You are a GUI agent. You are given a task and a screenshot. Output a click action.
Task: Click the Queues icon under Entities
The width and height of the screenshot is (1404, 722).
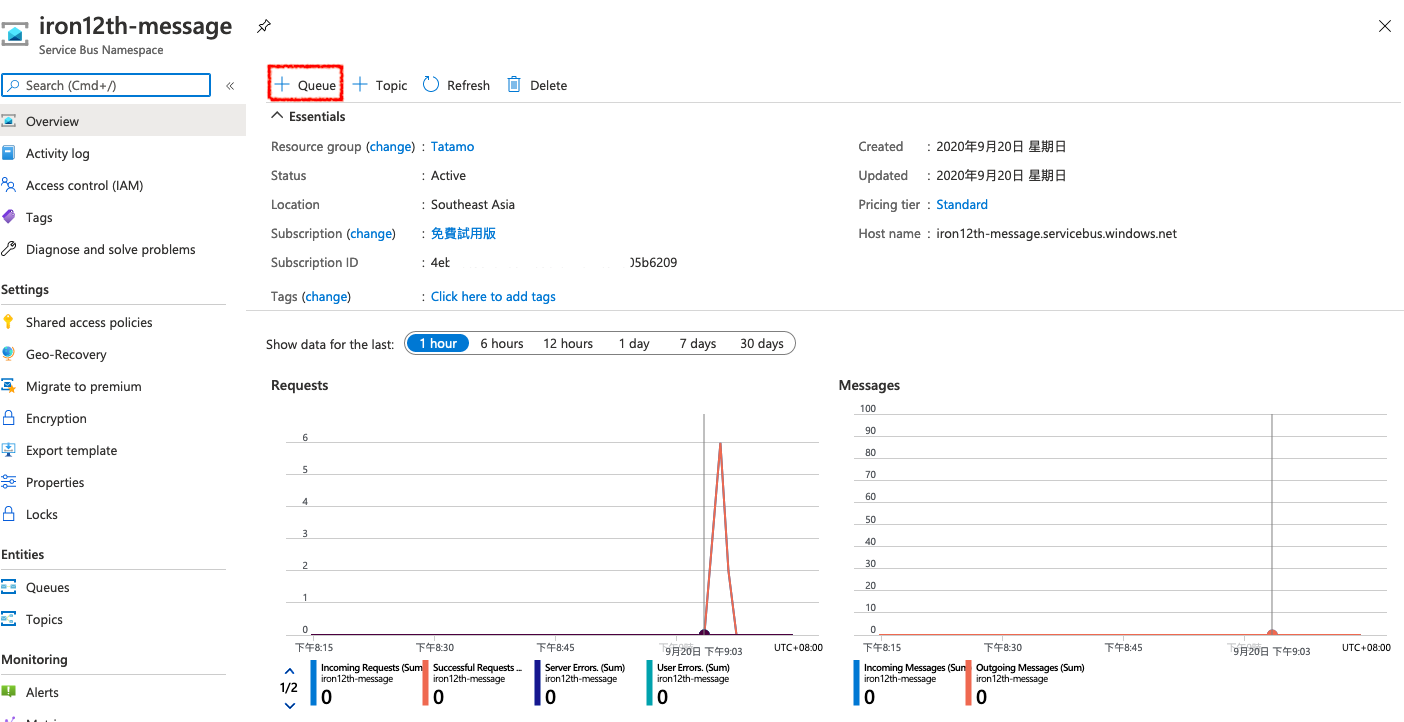click(x=9, y=587)
